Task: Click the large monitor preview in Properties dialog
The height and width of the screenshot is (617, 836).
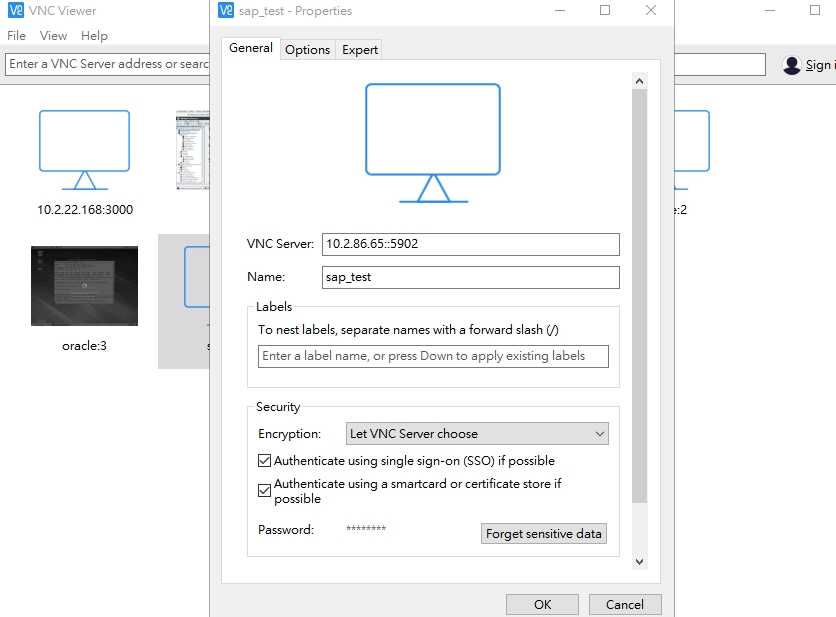Action: (x=433, y=143)
